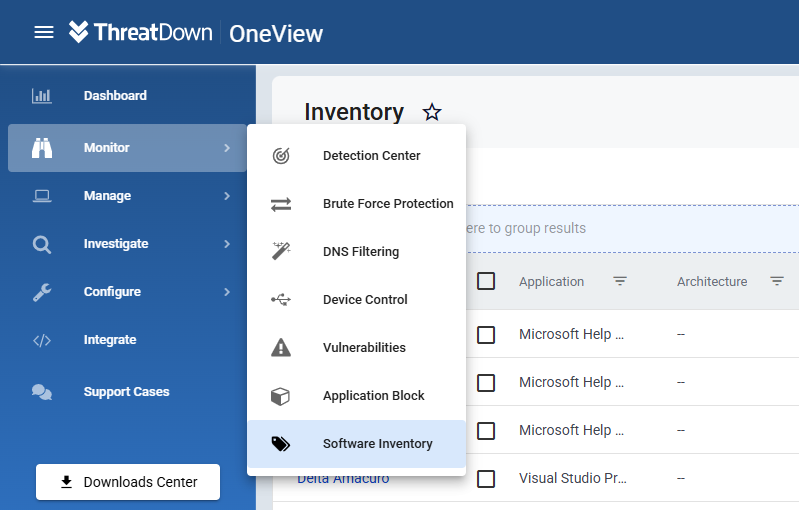799x510 pixels.
Task: Open the Delta Amacuro link
Action: 343,480
